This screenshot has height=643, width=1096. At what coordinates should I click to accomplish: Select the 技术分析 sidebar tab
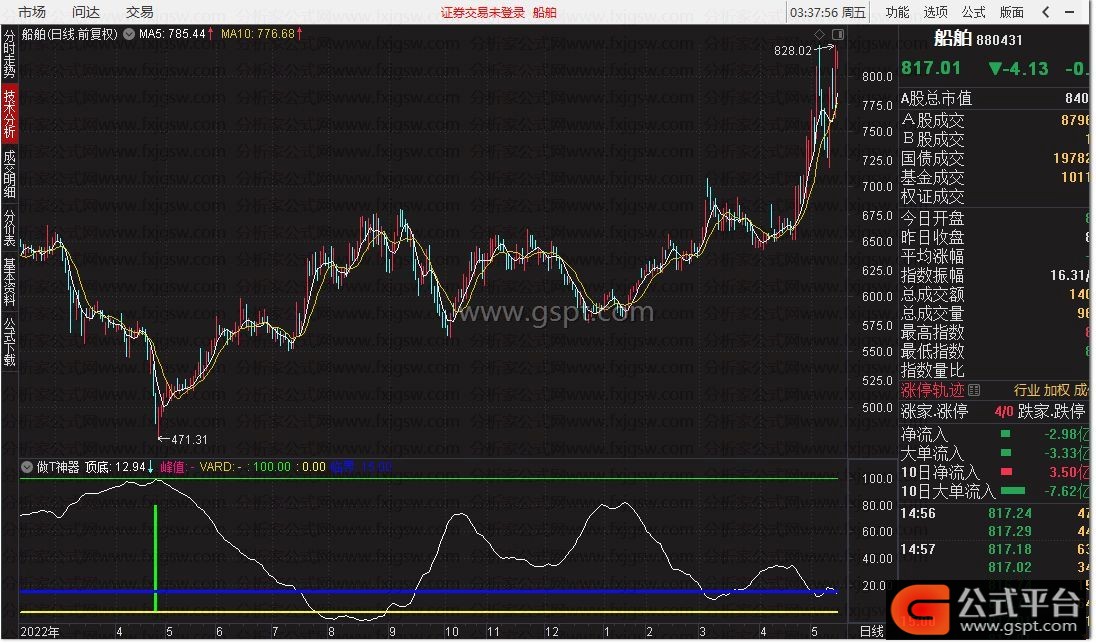[x=9, y=114]
